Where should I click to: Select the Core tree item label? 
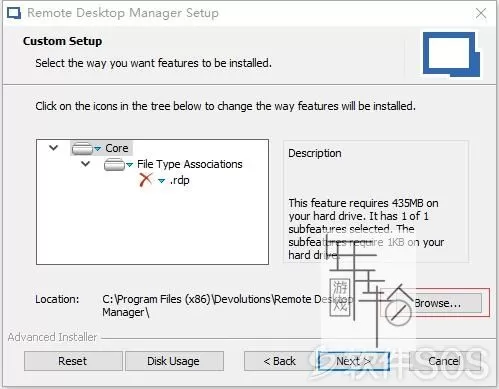click(x=117, y=148)
